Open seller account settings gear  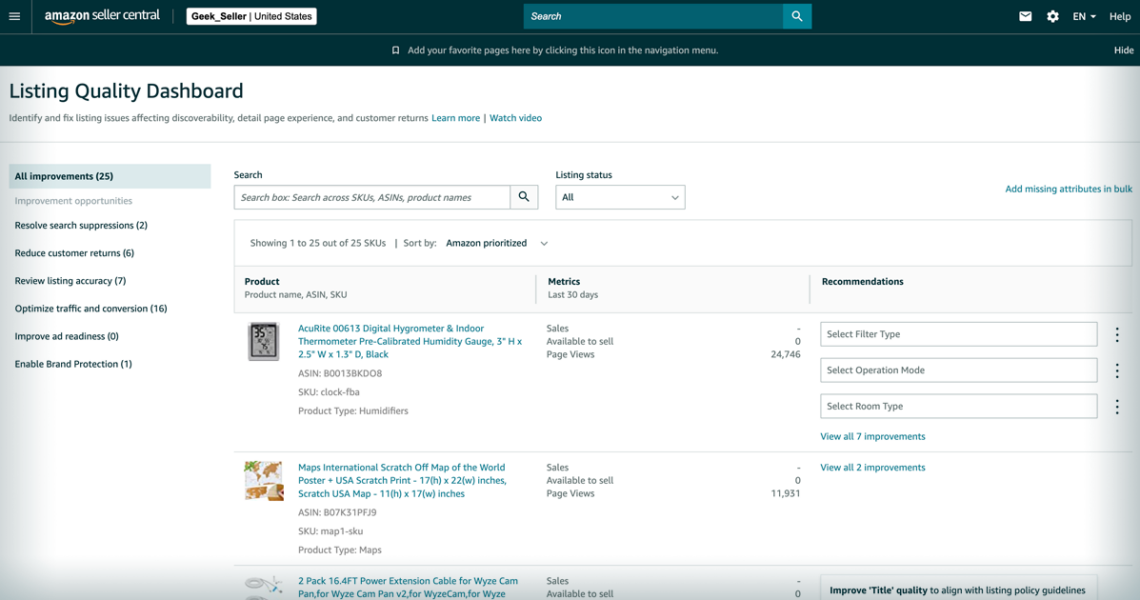tap(1052, 16)
